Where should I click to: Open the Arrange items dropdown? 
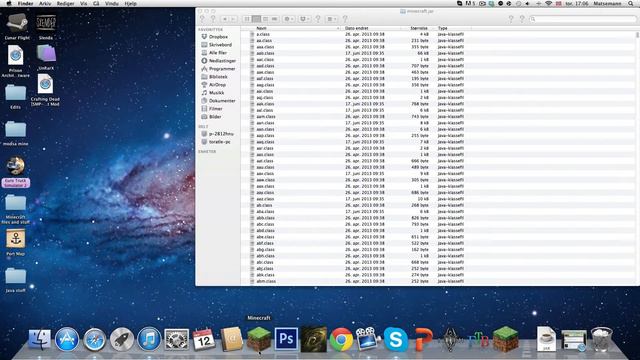tap(332, 19)
